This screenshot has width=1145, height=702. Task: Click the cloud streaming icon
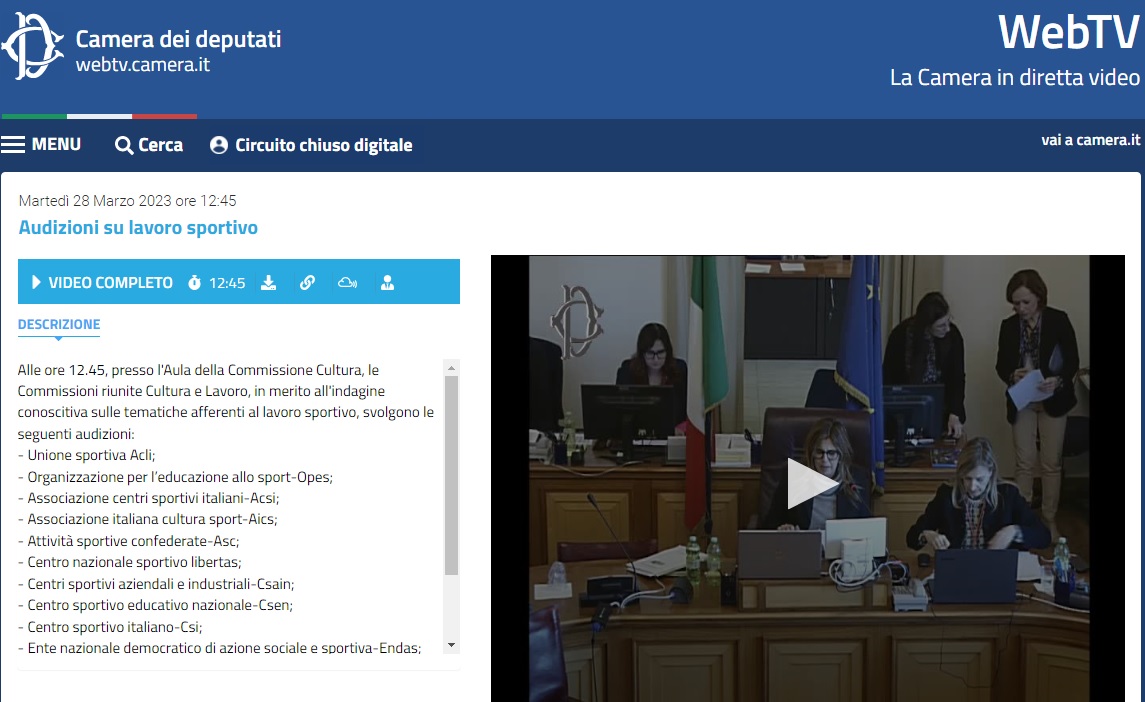tap(347, 283)
